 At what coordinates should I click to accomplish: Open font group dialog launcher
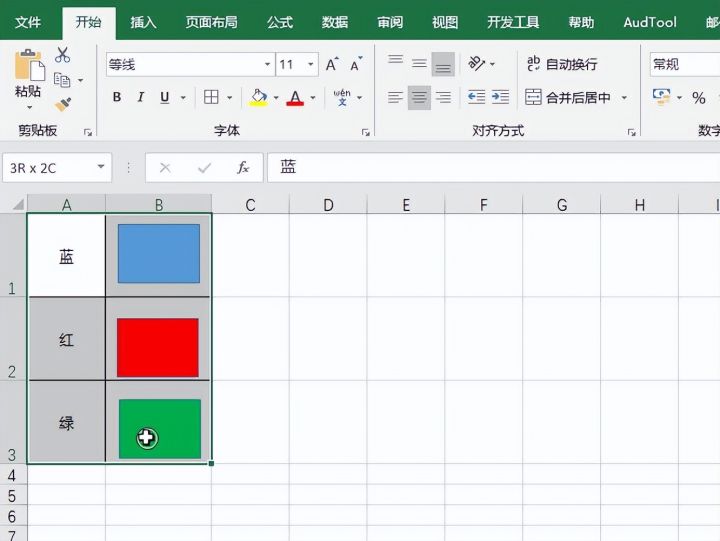[x=366, y=133]
